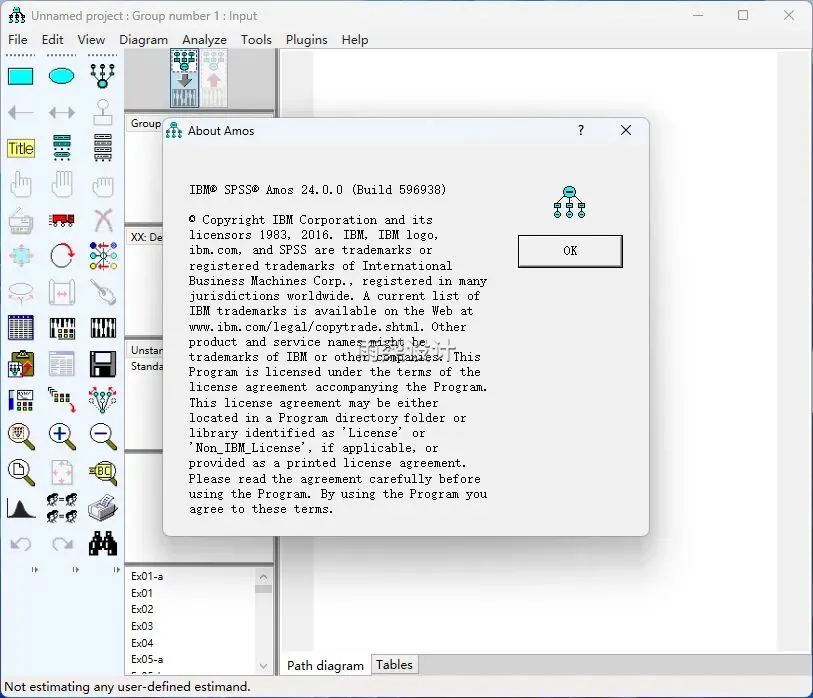Select the draw unobserved variables ellipse tool
Image resolution: width=813 pixels, height=698 pixels.
point(61,76)
